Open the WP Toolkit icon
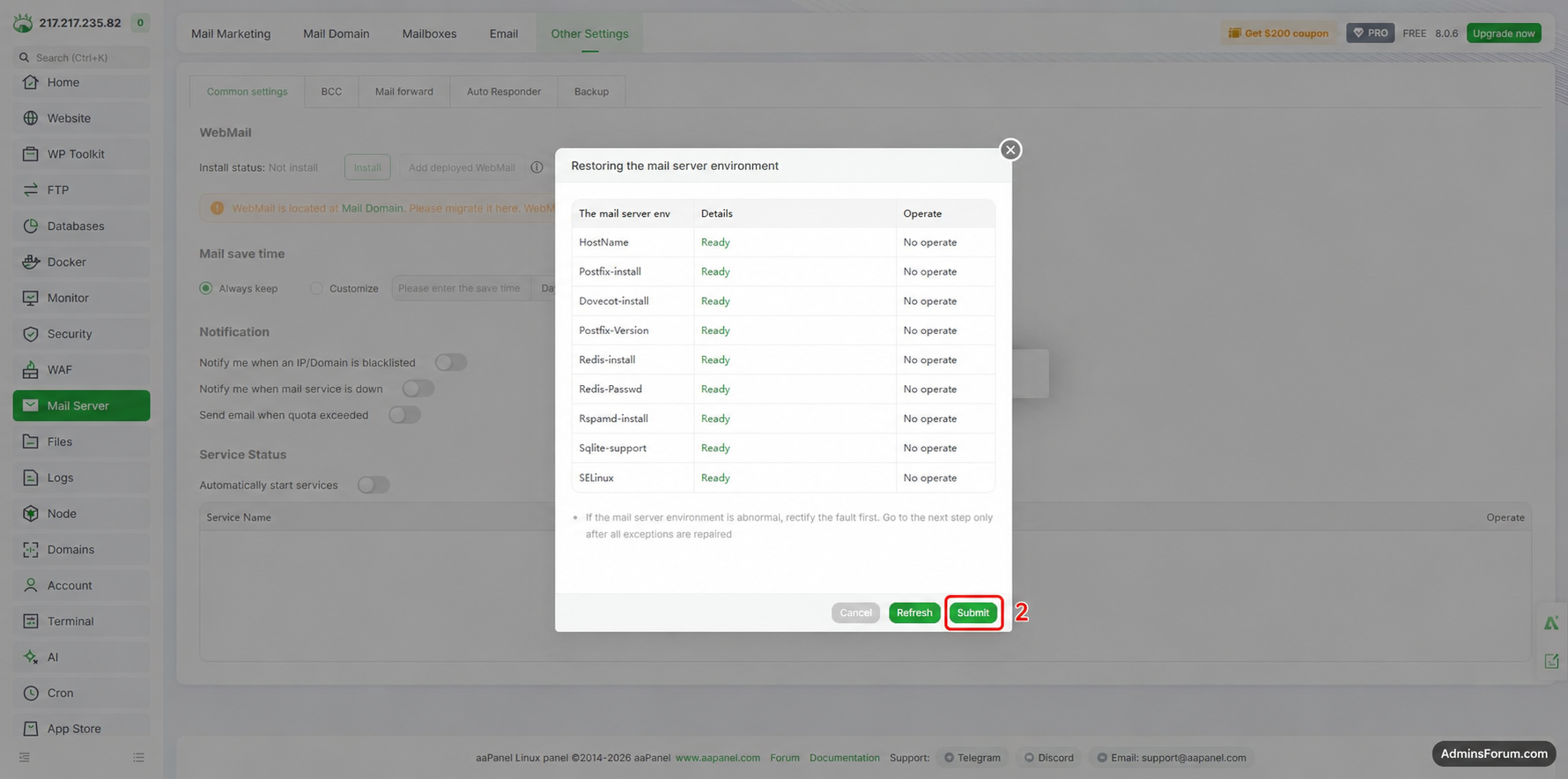 click(31, 153)
